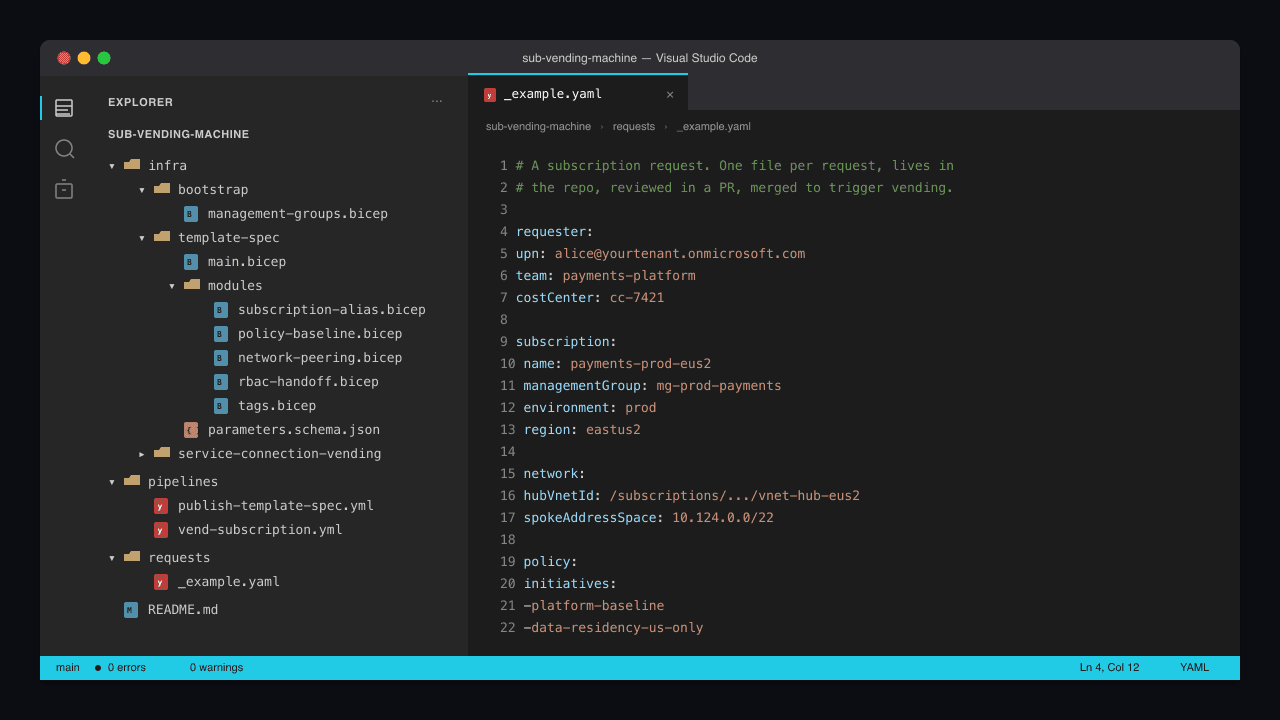Viewport: 1280px width, 720px height.
Task: Click the icon beside tags.bicep
Action: tap(221, 406)
